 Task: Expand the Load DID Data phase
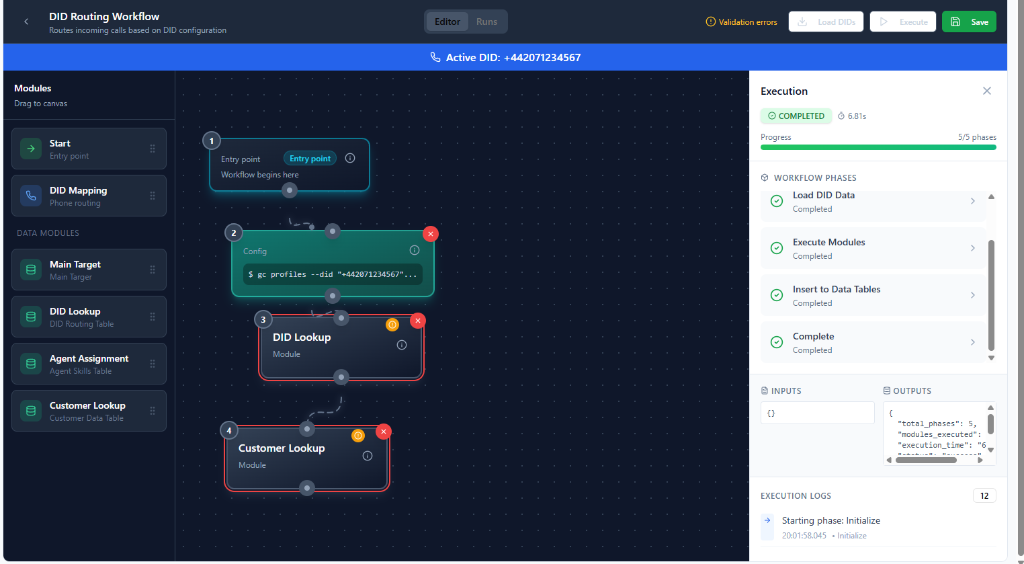(x=972, y=201)
